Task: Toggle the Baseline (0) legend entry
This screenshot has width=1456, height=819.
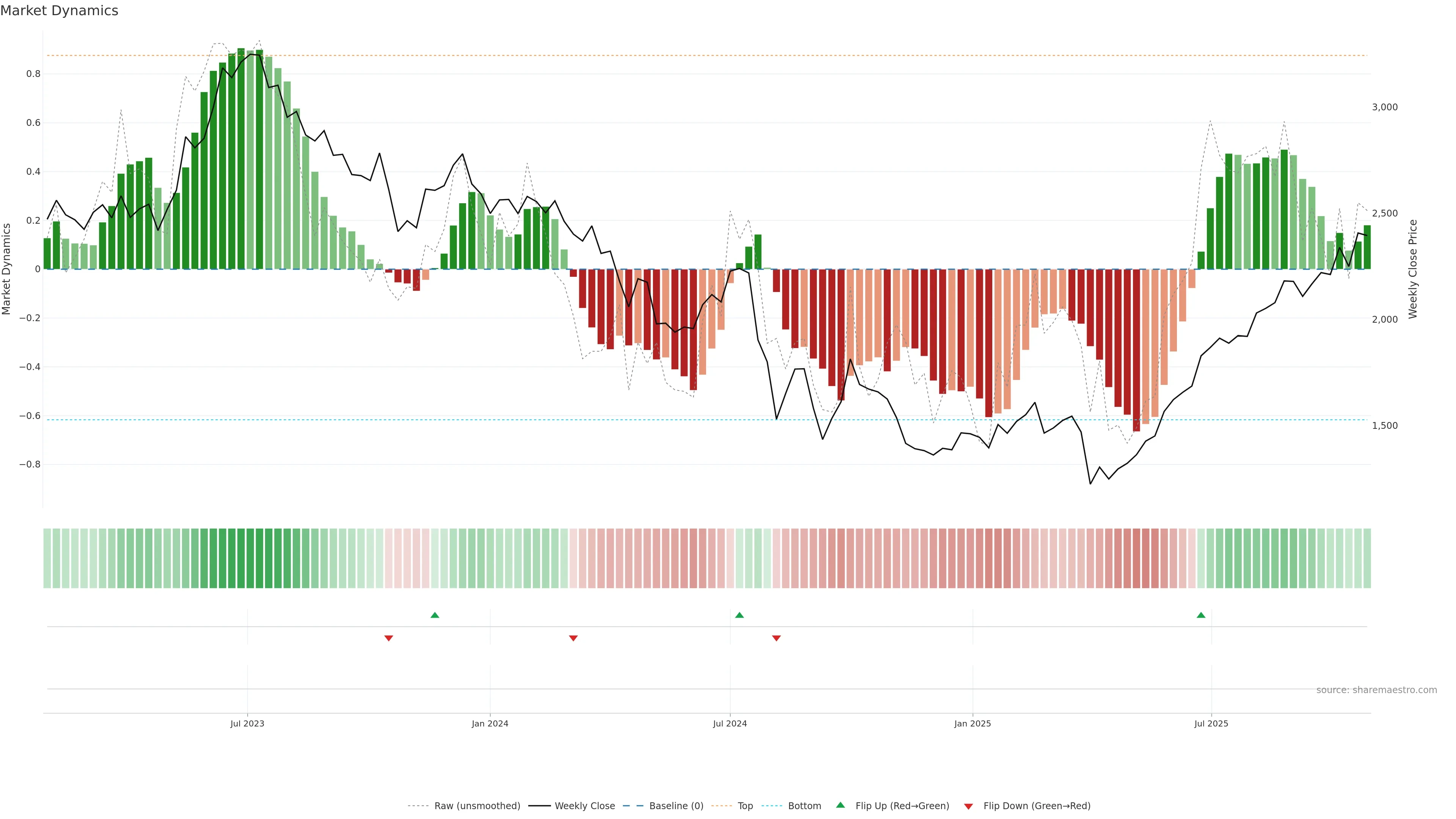Action: click(676, 806)
